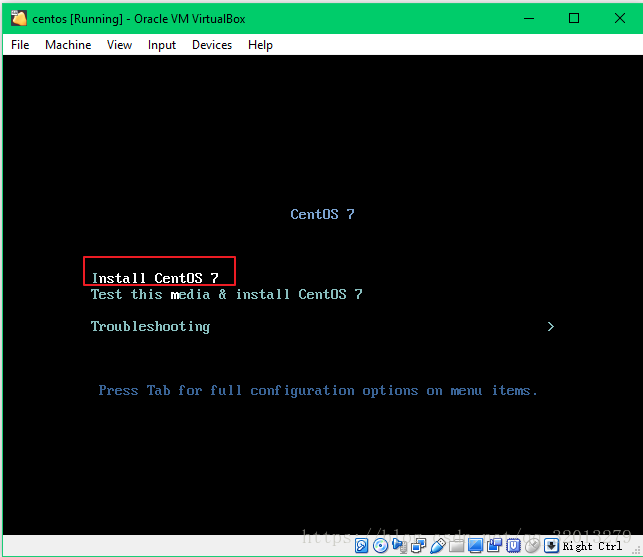Click the optical disc drive status icon
The height and width of the screenshot is (557, 643).
point(381,546)
